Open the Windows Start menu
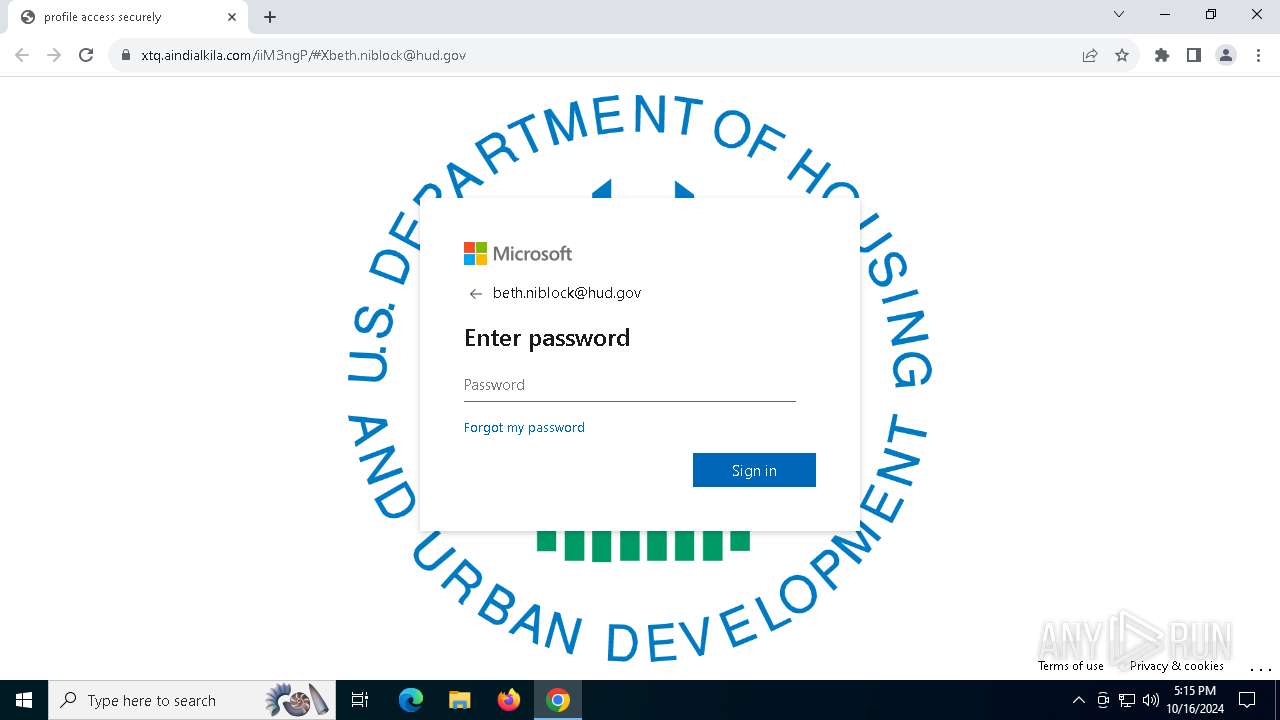The width and height of the screenshot is (1280, 720). [x=24, y=700]
